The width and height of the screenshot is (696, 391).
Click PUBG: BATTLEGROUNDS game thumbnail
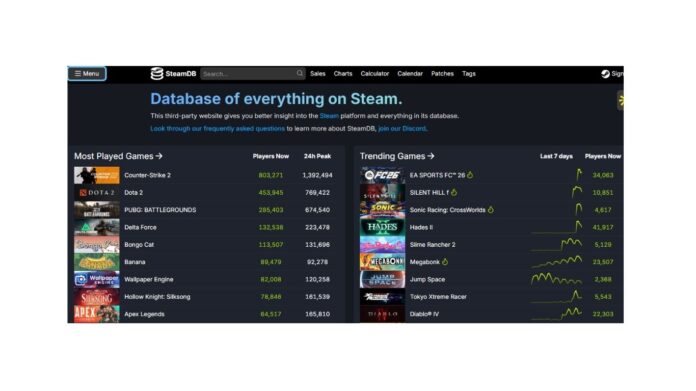(97, 210)
